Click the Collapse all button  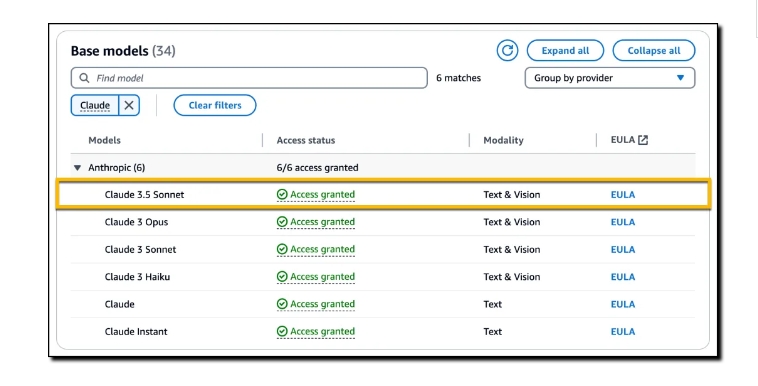[x=654, y=50]
